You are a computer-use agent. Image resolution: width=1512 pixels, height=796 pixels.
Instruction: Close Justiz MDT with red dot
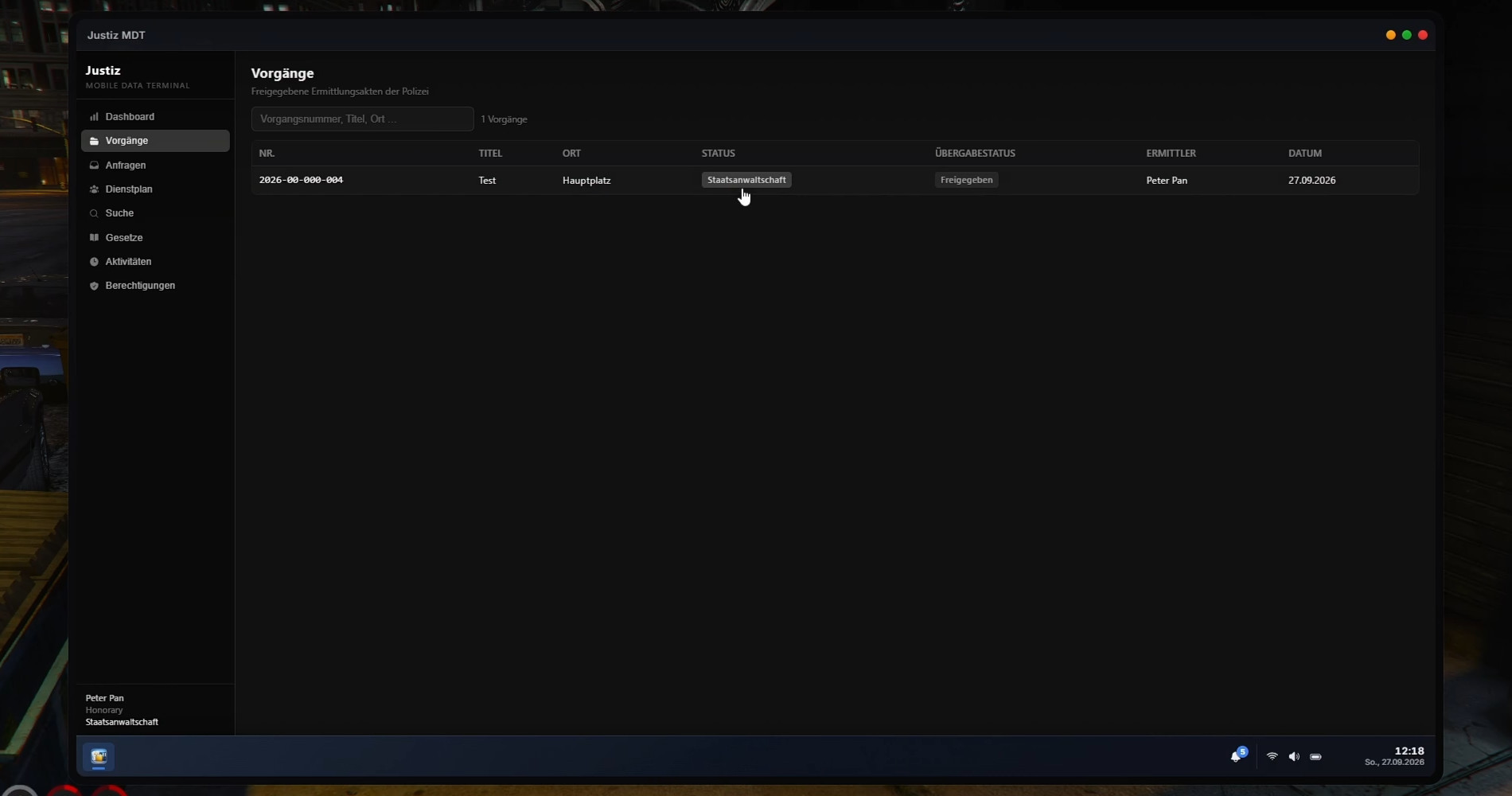click(x=1423, y=35)
